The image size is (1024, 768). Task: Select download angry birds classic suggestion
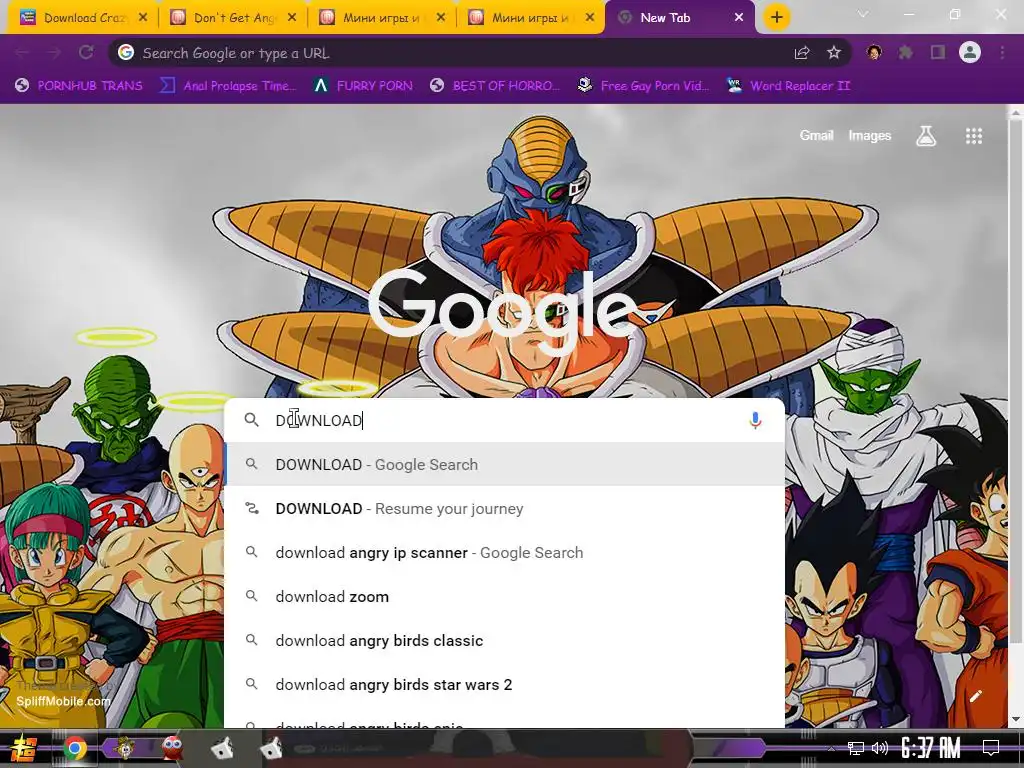pos(504,641)
